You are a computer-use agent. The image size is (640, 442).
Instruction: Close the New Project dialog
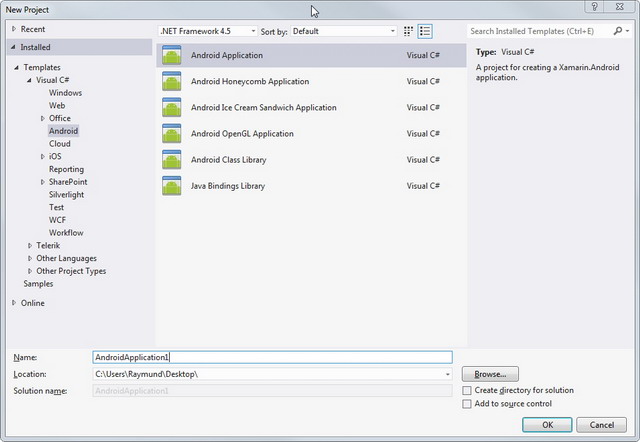pyautogui.click(x=619, y=7)
